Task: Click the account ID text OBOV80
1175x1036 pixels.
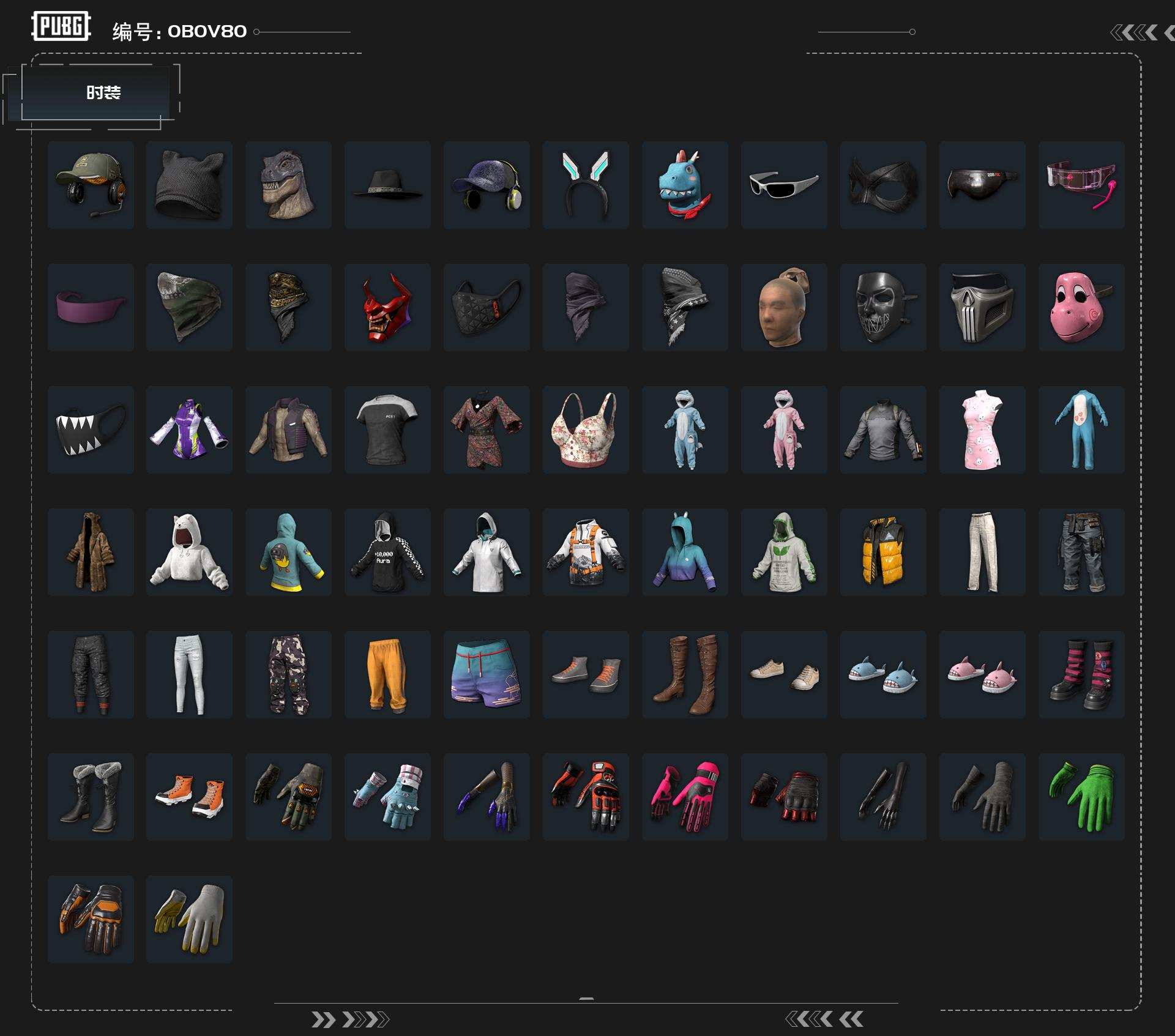Action: click(207, 31)
